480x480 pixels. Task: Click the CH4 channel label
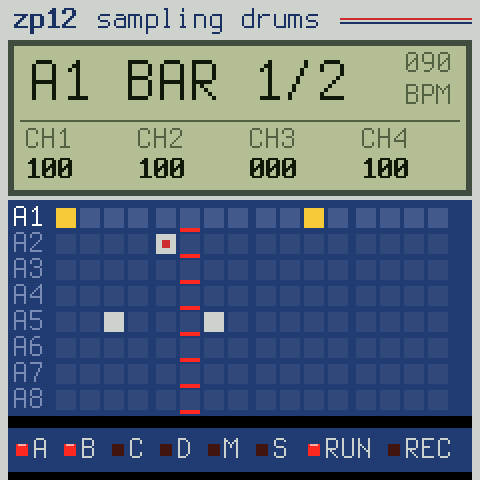pos(384,138)
